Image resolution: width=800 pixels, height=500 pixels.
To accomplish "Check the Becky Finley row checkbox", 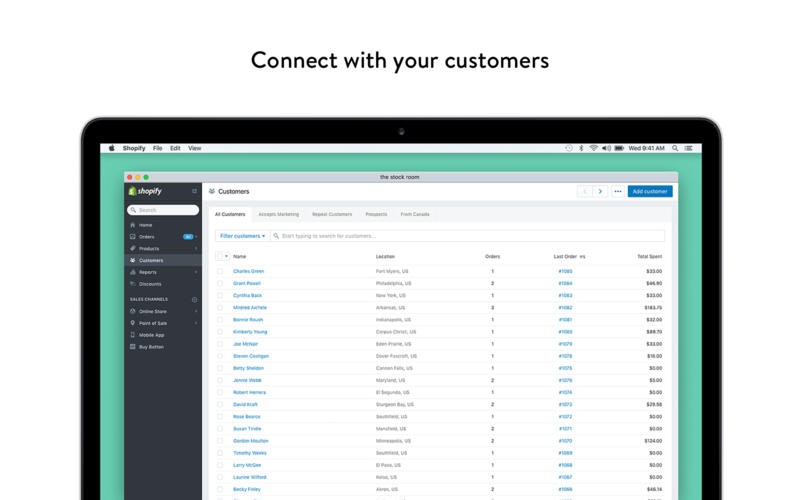I will click(x=220, y=489).
